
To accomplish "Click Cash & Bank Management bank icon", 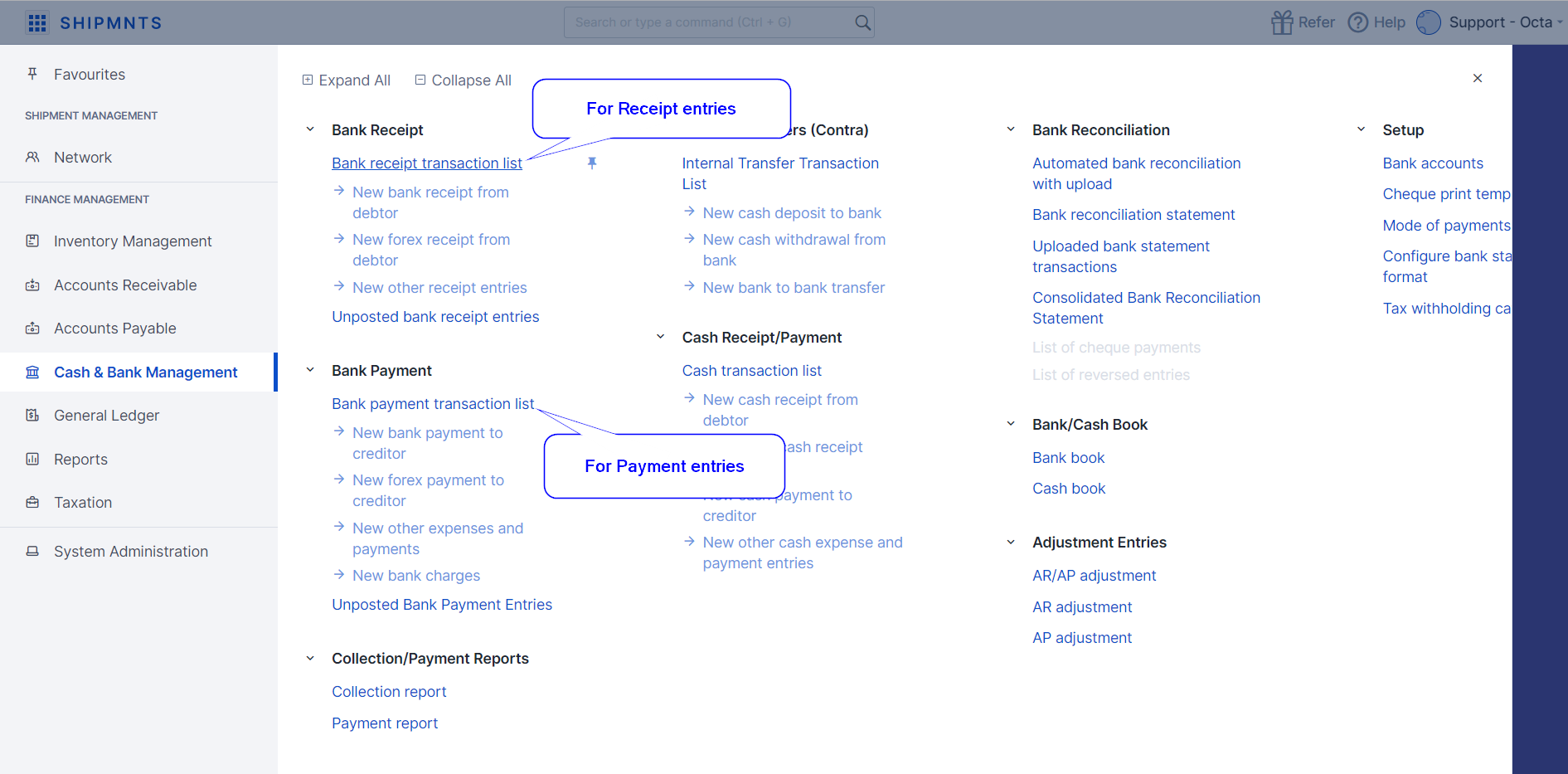I will 32,372.
